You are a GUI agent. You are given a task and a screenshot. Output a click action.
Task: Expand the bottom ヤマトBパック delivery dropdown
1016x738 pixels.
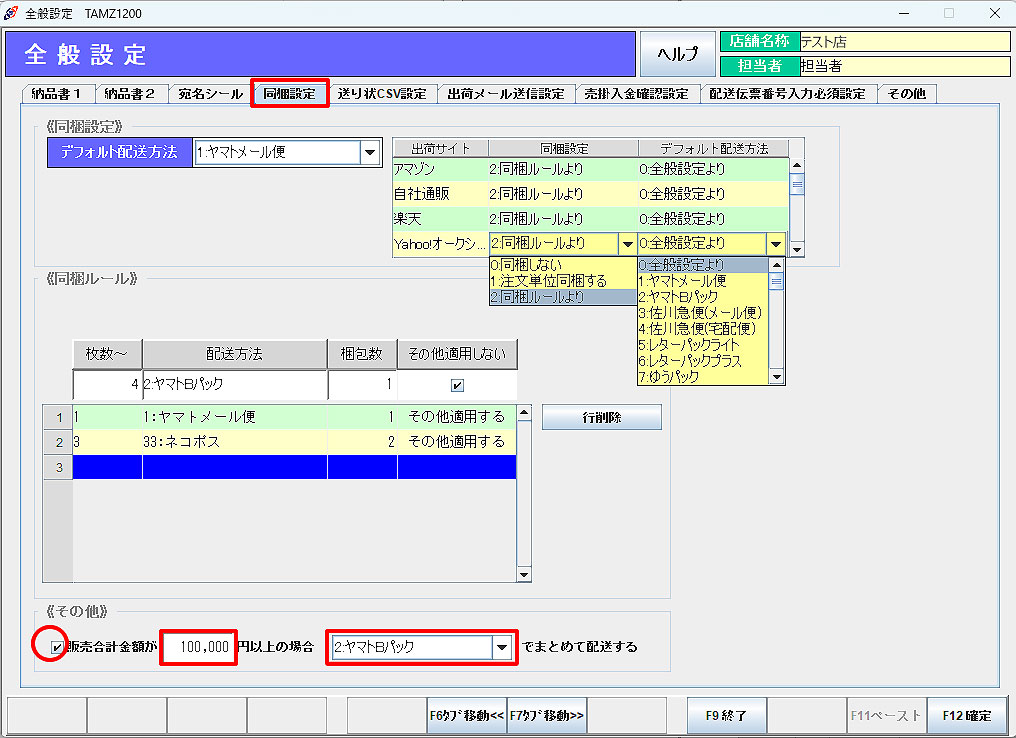tap(502, 647)
